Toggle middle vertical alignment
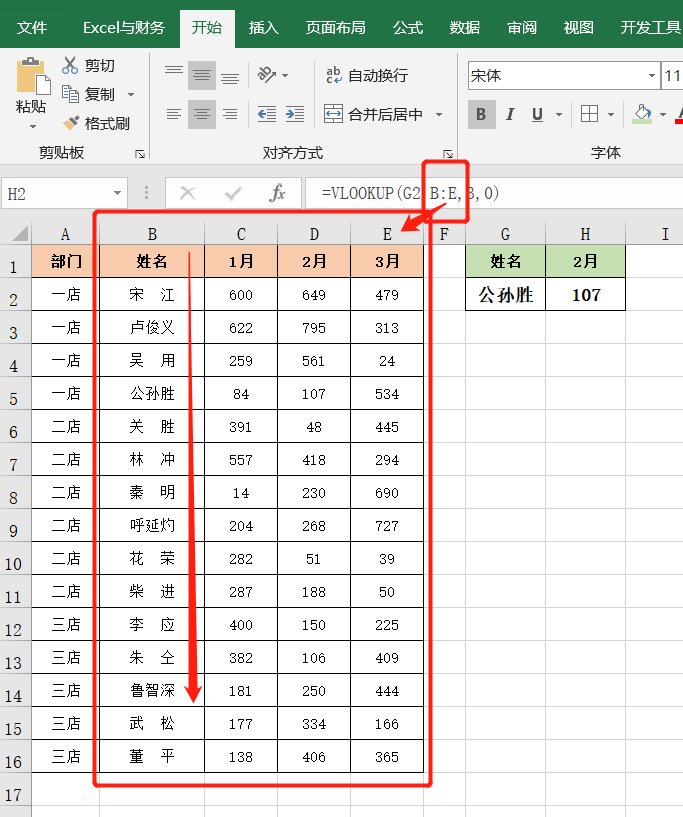The width and height of the screenshot is (683, 817). point(202,76)
